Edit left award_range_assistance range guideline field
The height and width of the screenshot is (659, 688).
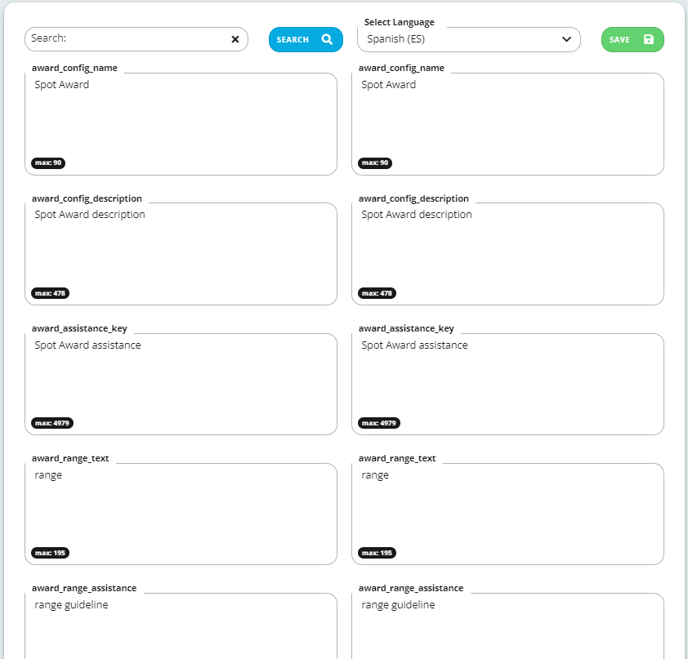point(181,626)
